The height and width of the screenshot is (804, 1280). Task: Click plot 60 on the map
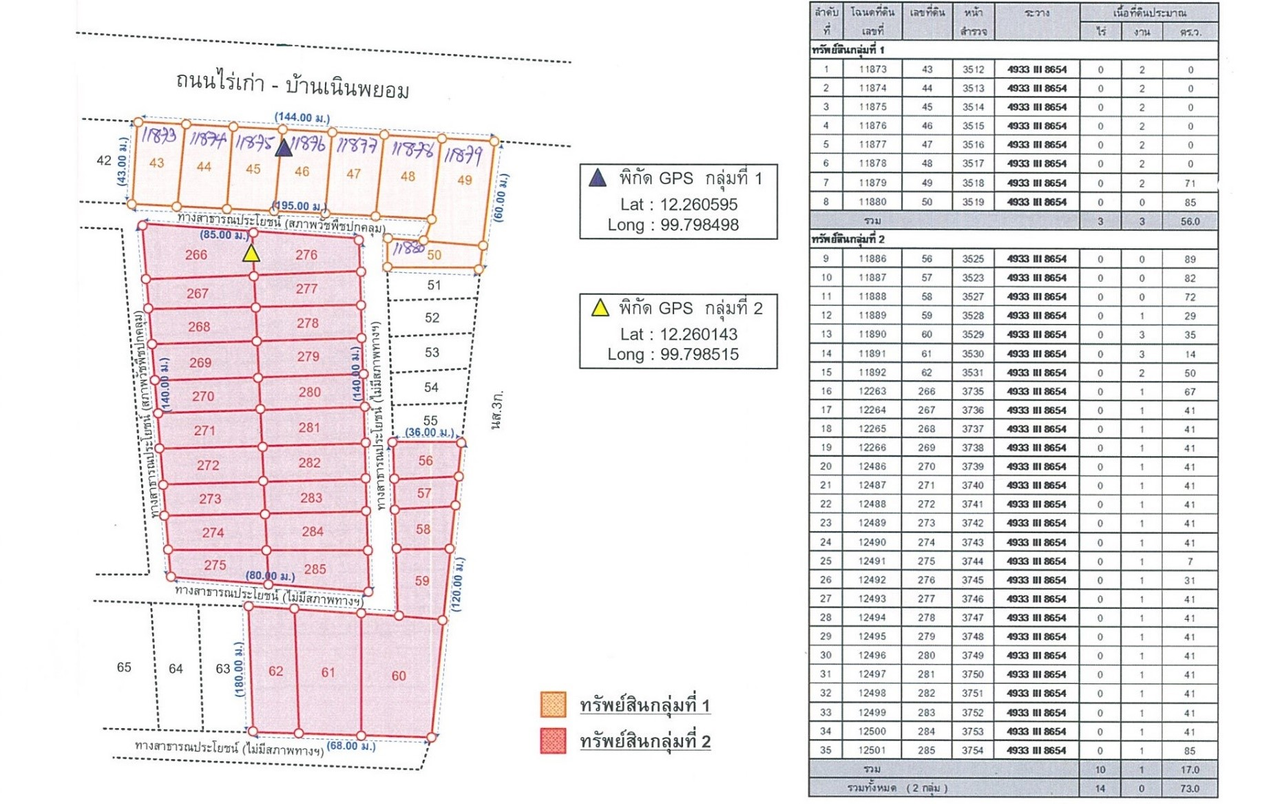pos(399,676)
